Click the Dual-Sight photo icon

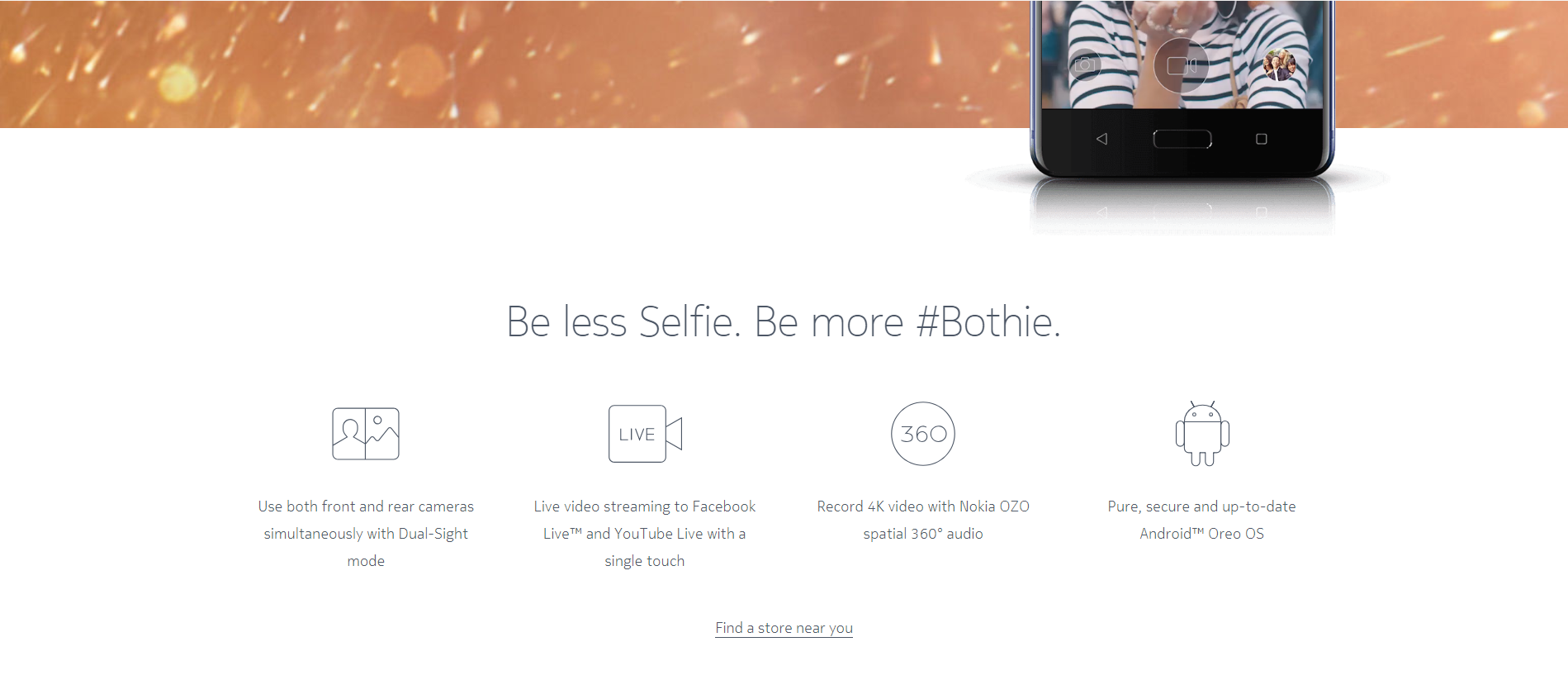pyautogui.click(x=366, y=434)
